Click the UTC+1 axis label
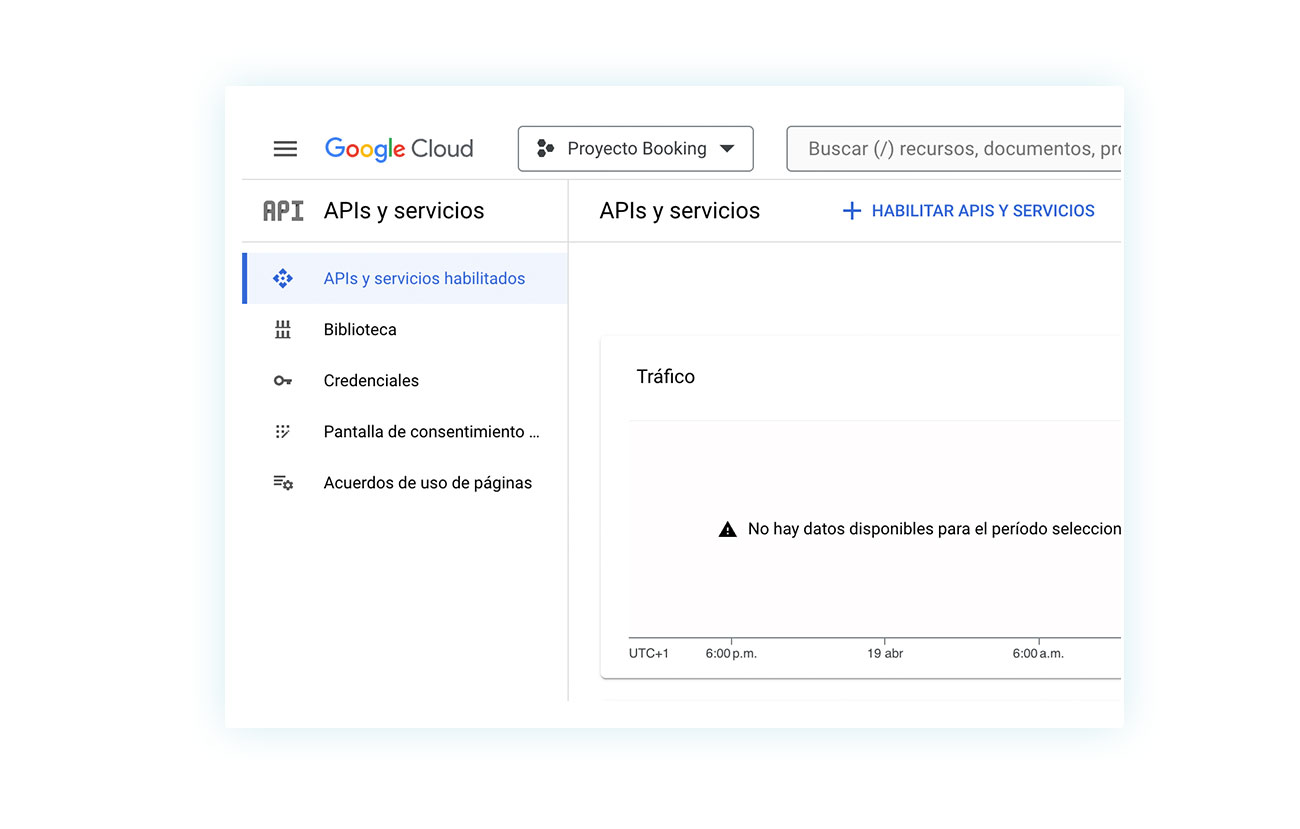Screen dimensions: 1300x829 coord(649,654)
